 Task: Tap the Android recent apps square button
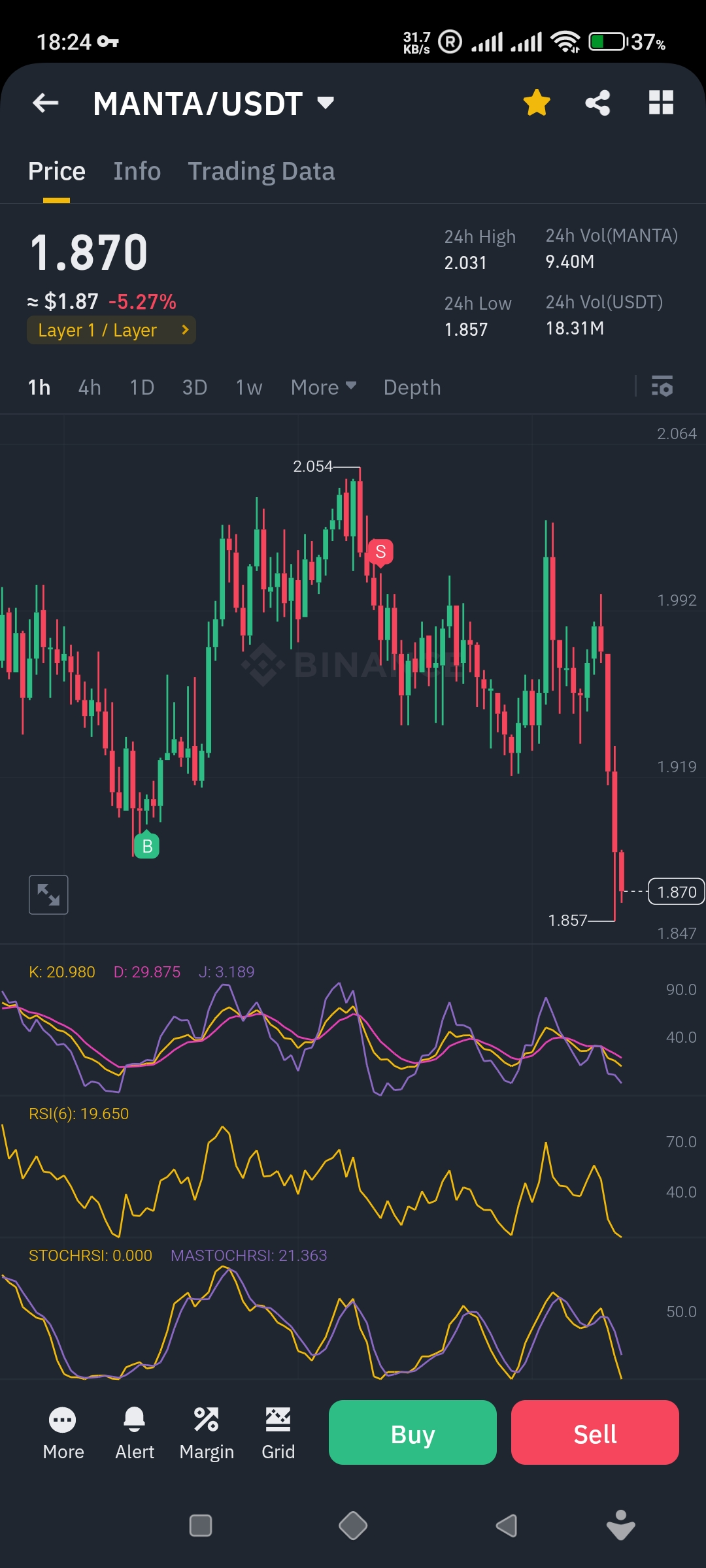pos(201,1526)
